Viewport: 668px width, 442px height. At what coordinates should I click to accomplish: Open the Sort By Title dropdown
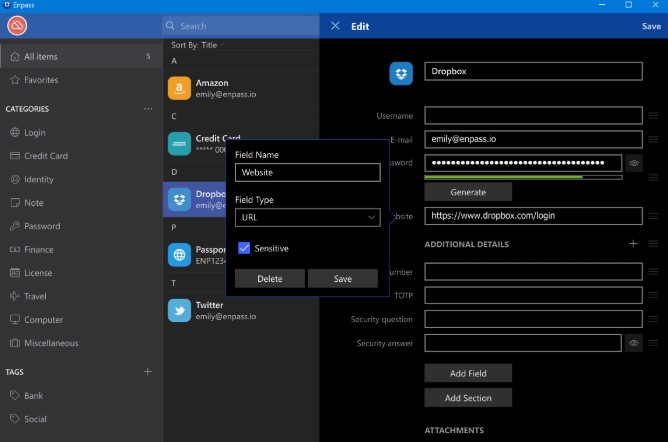click(198, 45)
